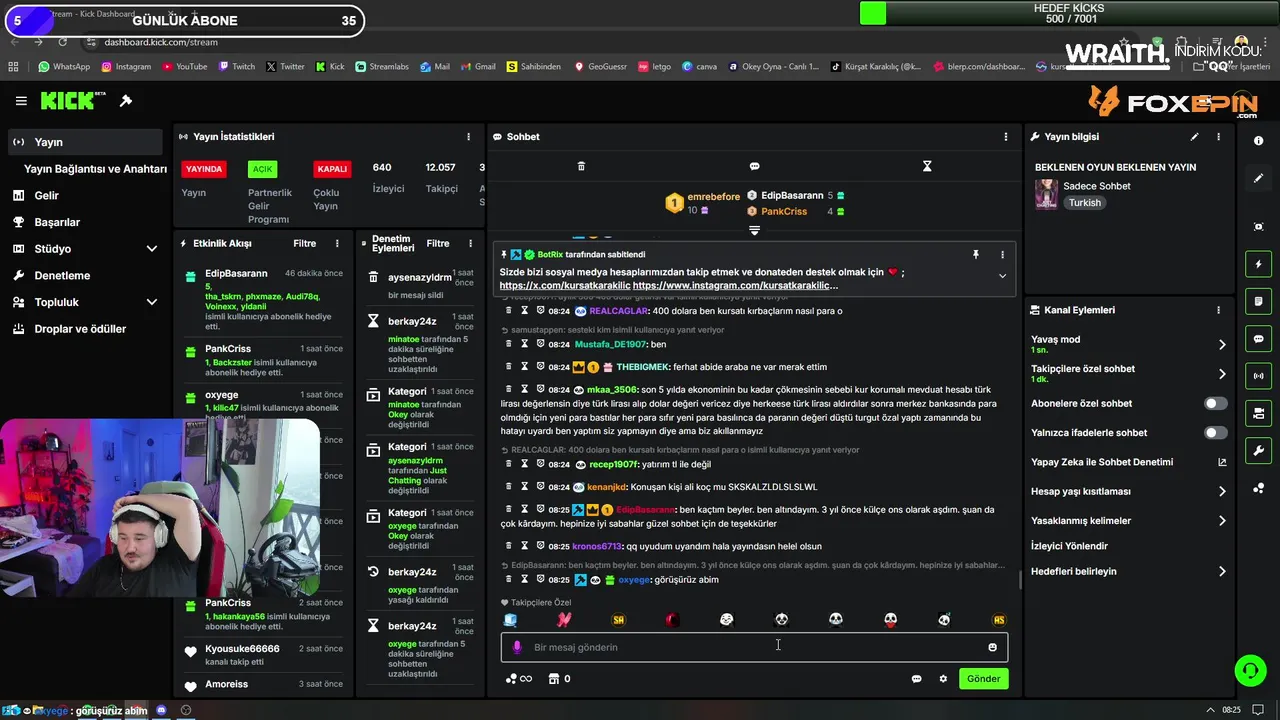
Task: Select the SA emote in emote row
Action: tap(618, 620)
